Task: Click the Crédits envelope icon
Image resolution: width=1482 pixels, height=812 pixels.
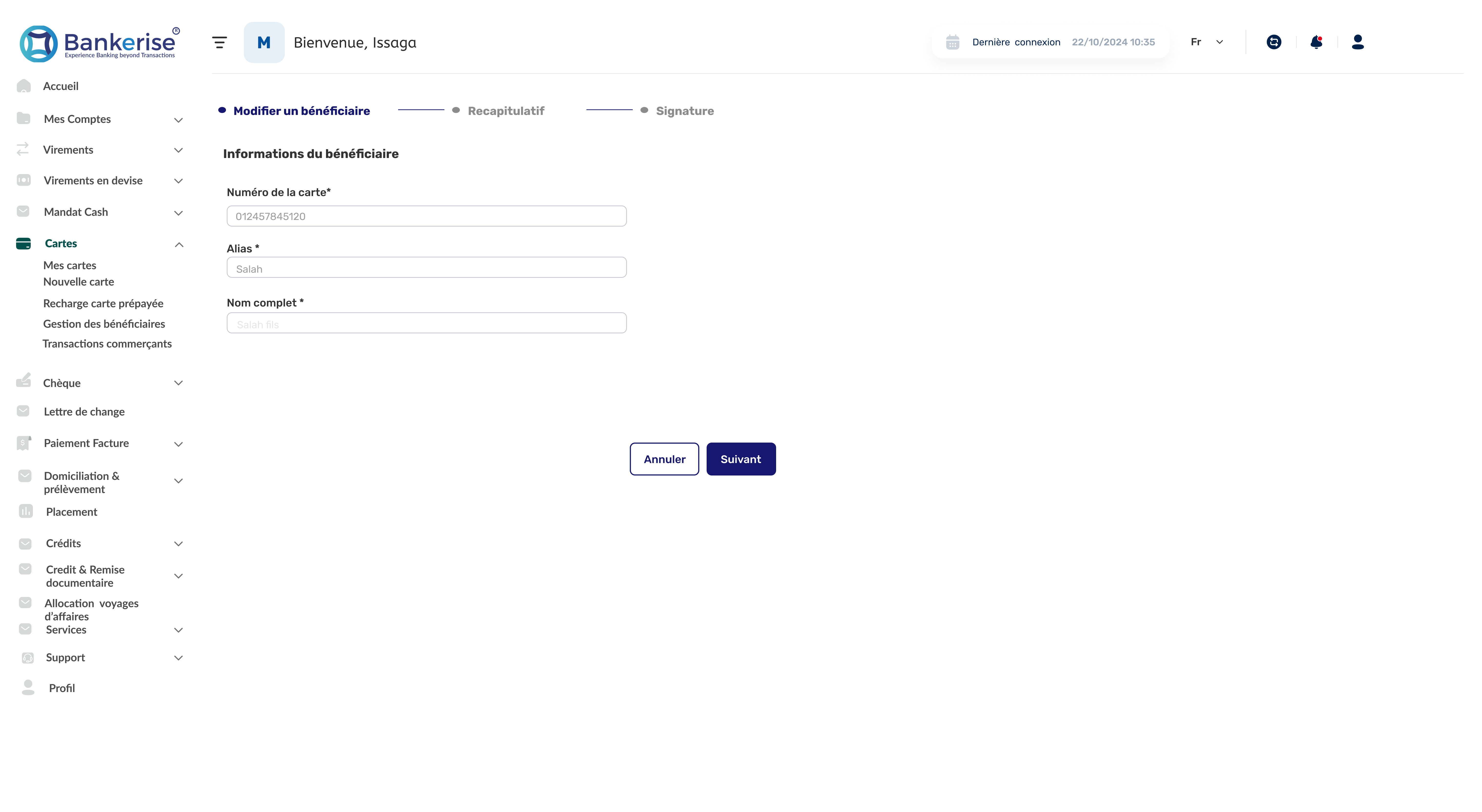Action: [x=25, y=543]
